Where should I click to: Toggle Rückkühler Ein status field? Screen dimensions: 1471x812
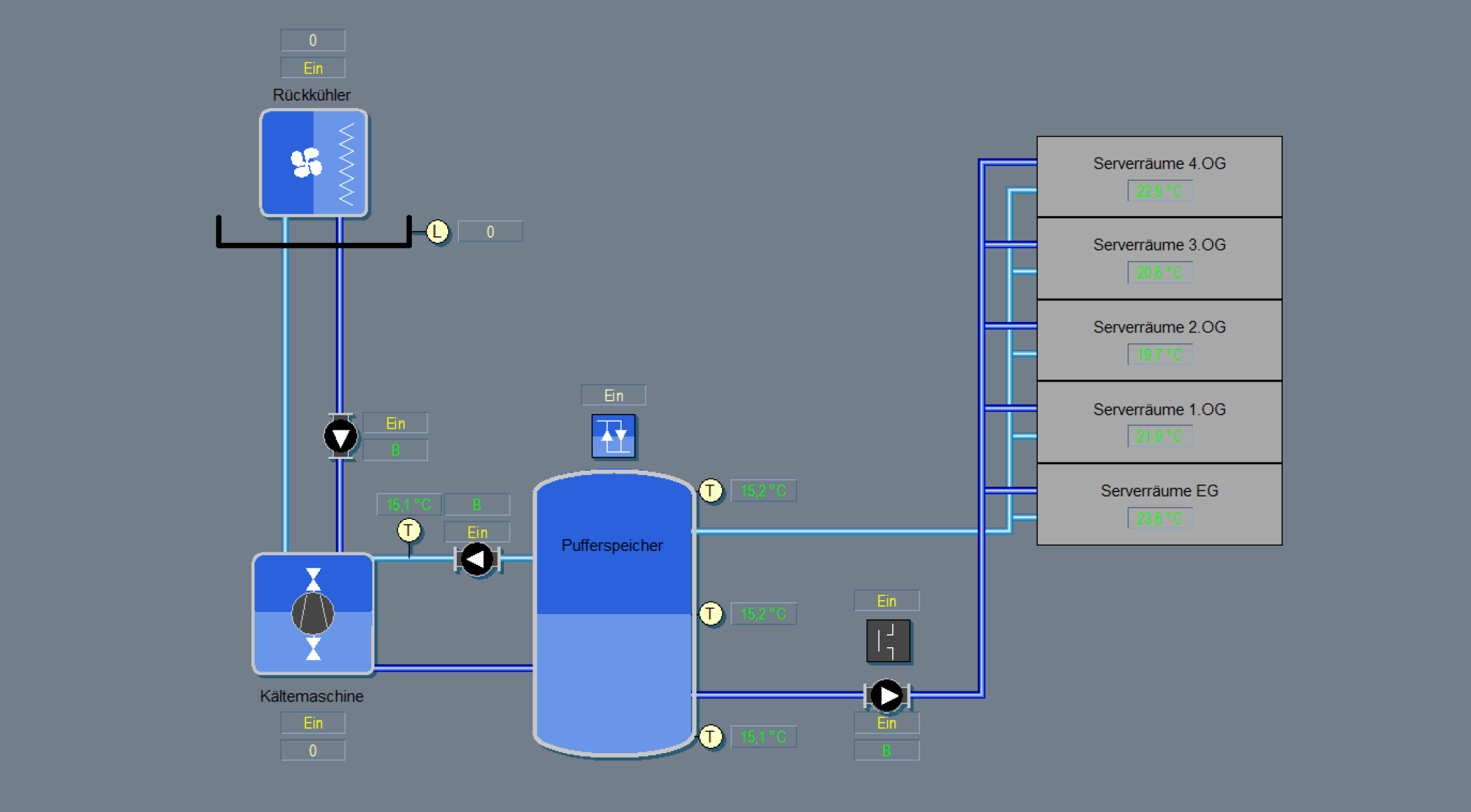(313, 68)
